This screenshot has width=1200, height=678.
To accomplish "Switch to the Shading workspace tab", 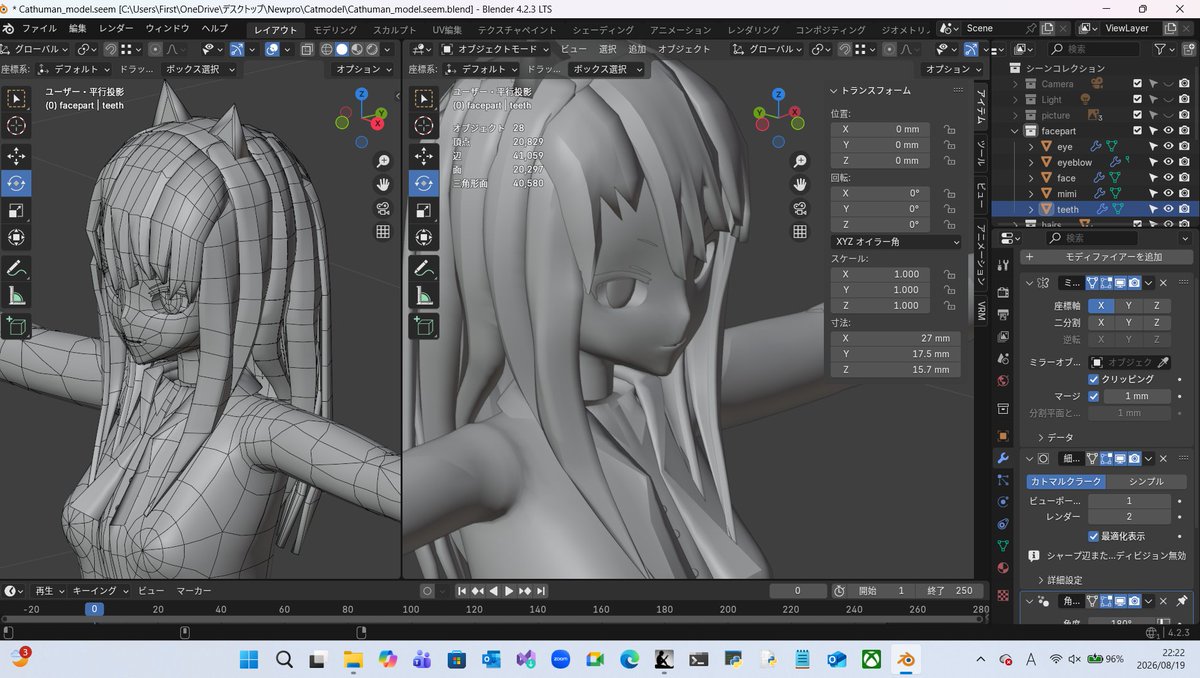I will 603,30.
